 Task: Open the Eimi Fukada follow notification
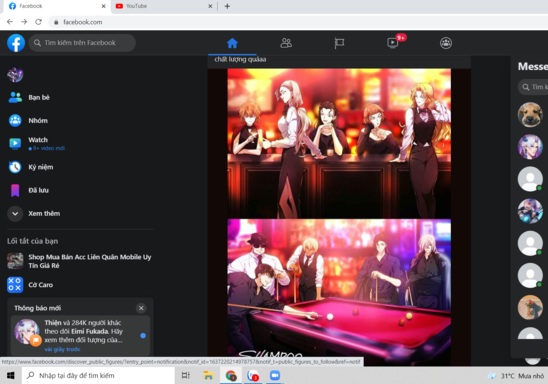pyautogui.click(x=80, y=335)
